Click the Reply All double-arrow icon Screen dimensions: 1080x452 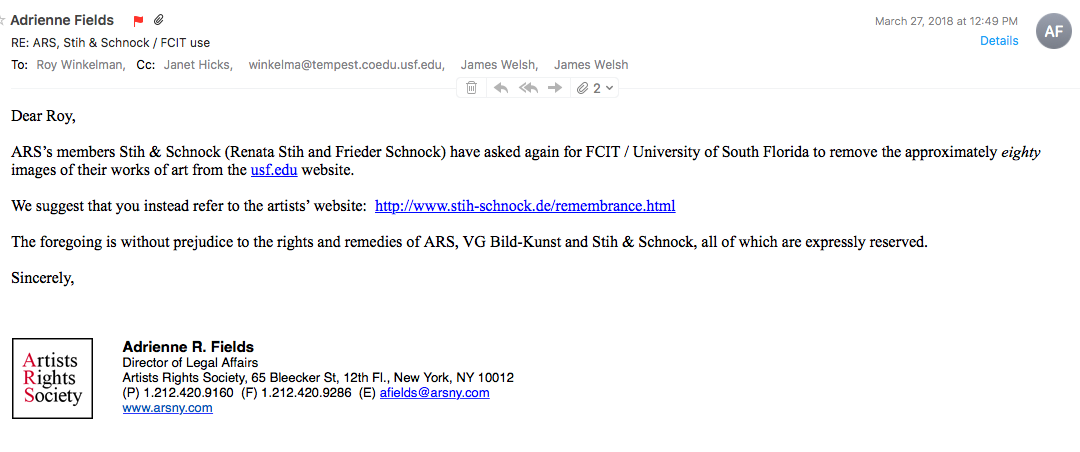pyautogui.click(x=528, y=88)
